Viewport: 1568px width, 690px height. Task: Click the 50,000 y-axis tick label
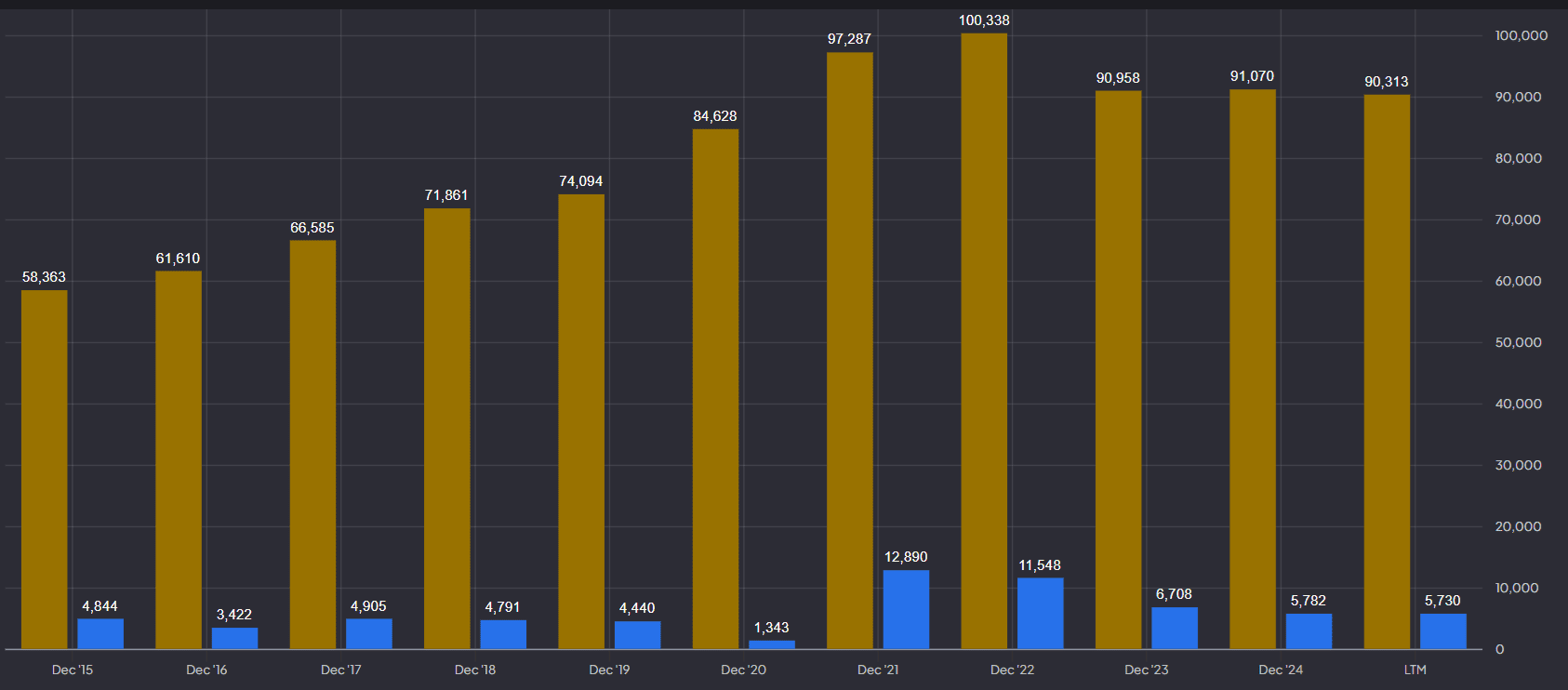(1518, 342)
